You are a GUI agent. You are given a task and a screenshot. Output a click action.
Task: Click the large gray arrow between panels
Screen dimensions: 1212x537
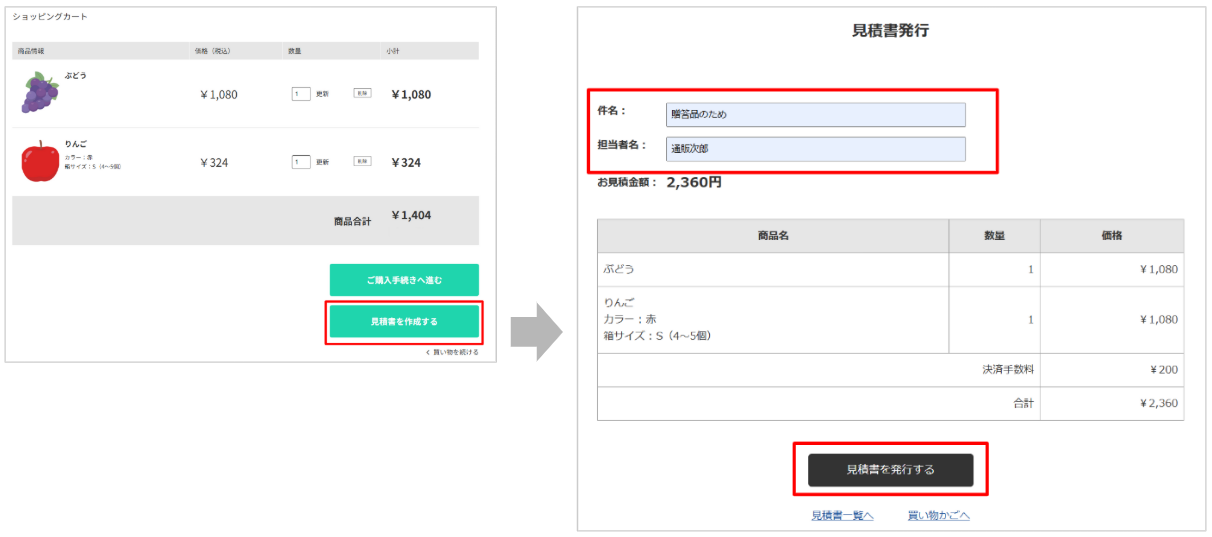537,331
